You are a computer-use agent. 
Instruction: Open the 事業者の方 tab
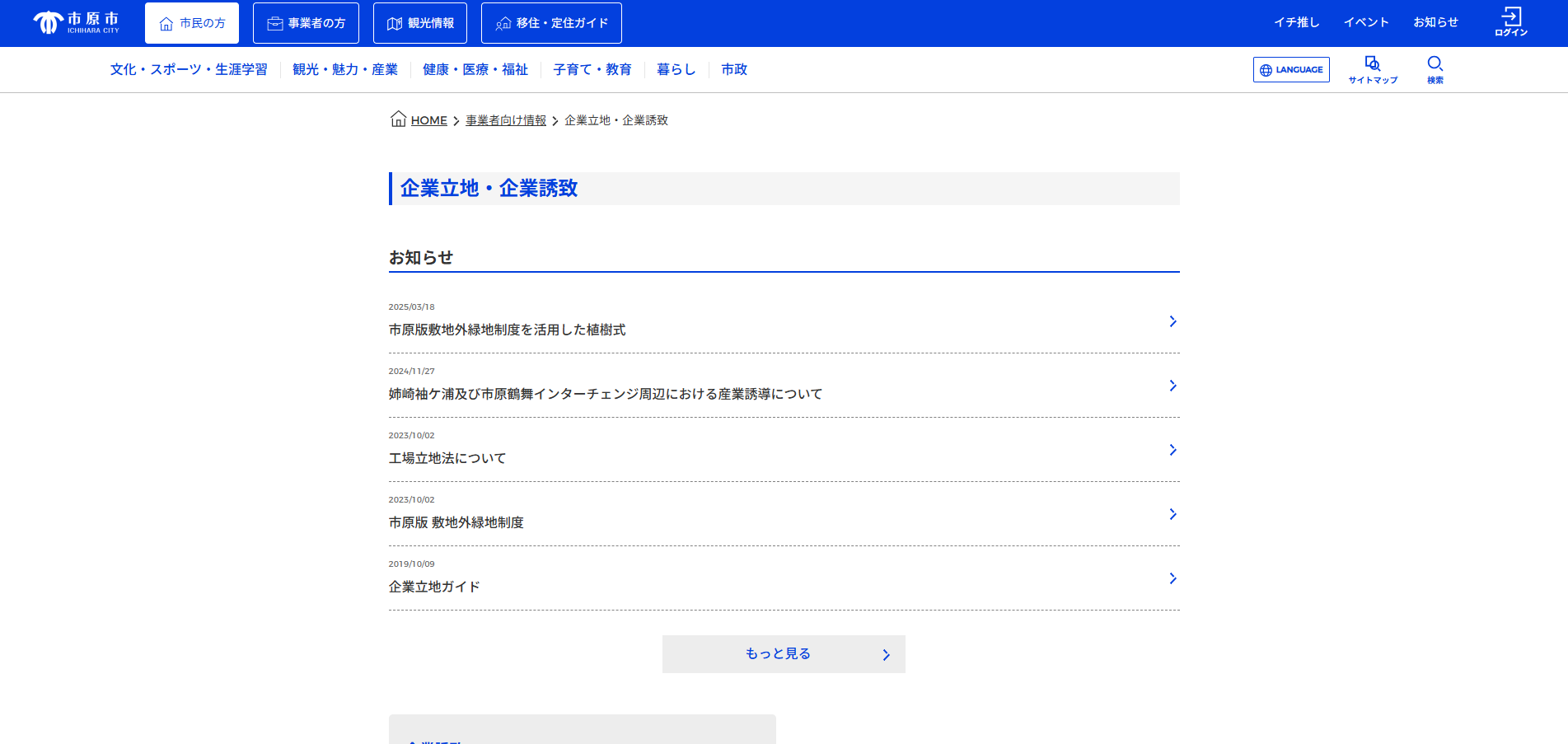306,23
